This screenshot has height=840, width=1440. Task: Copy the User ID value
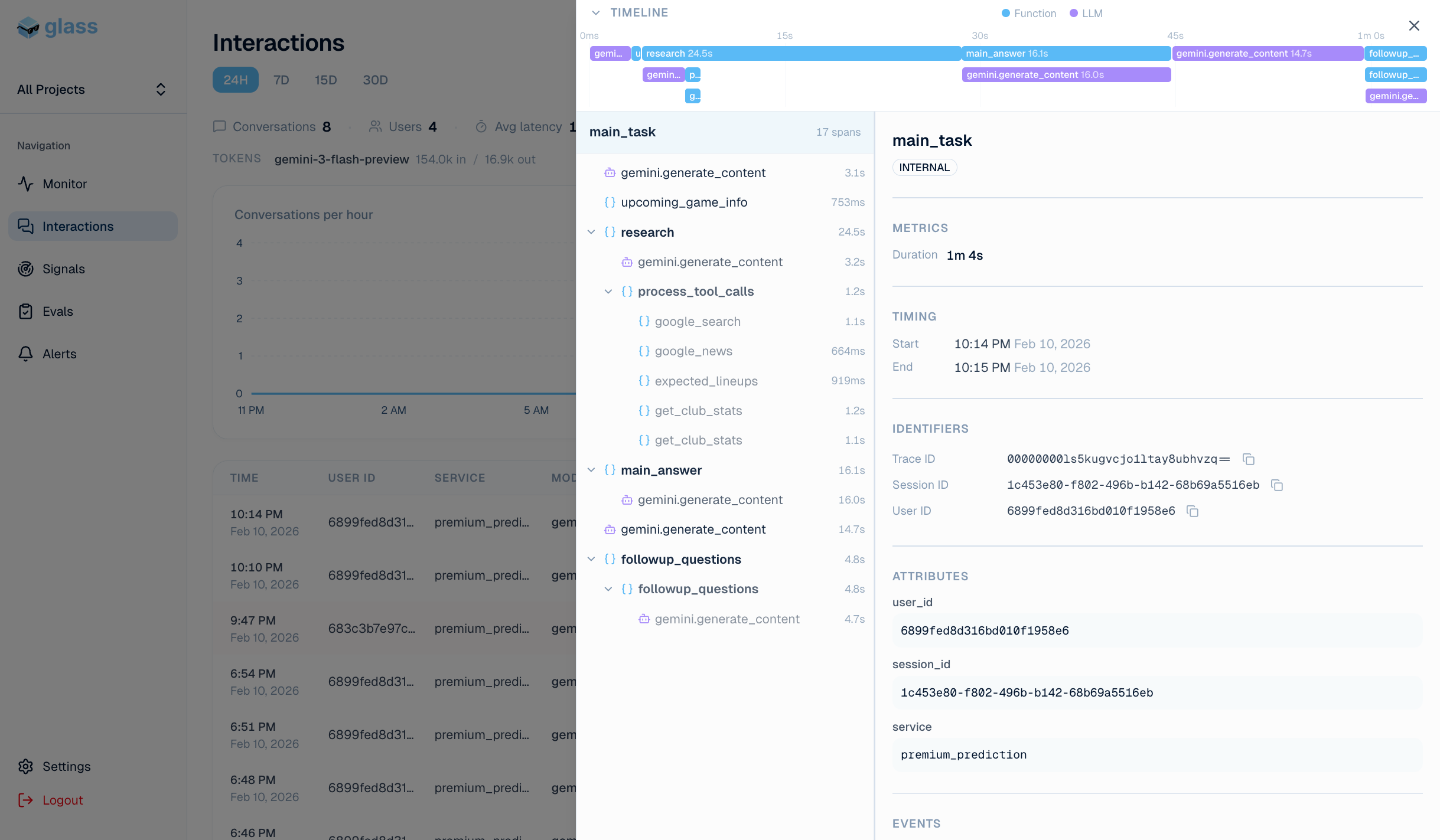[1193, 511]
